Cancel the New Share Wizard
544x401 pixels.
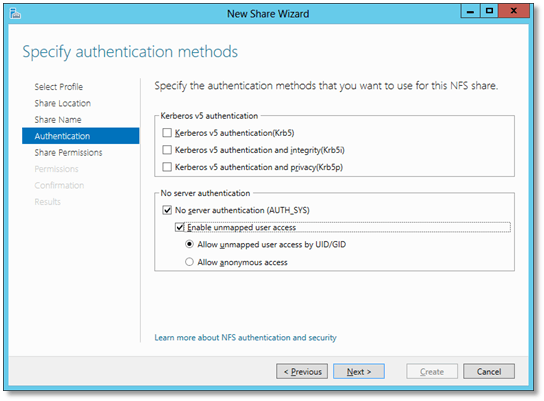[489, 372]
